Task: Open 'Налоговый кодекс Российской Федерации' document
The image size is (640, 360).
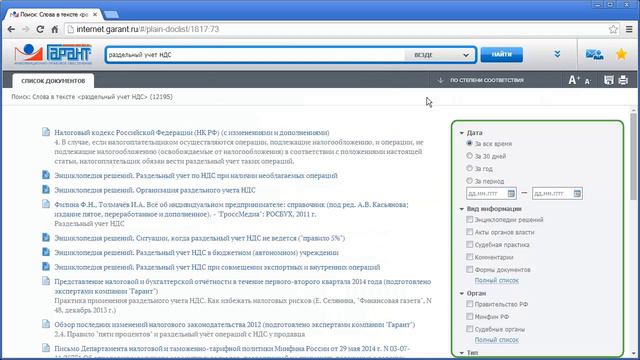Action: click(192, 132)
